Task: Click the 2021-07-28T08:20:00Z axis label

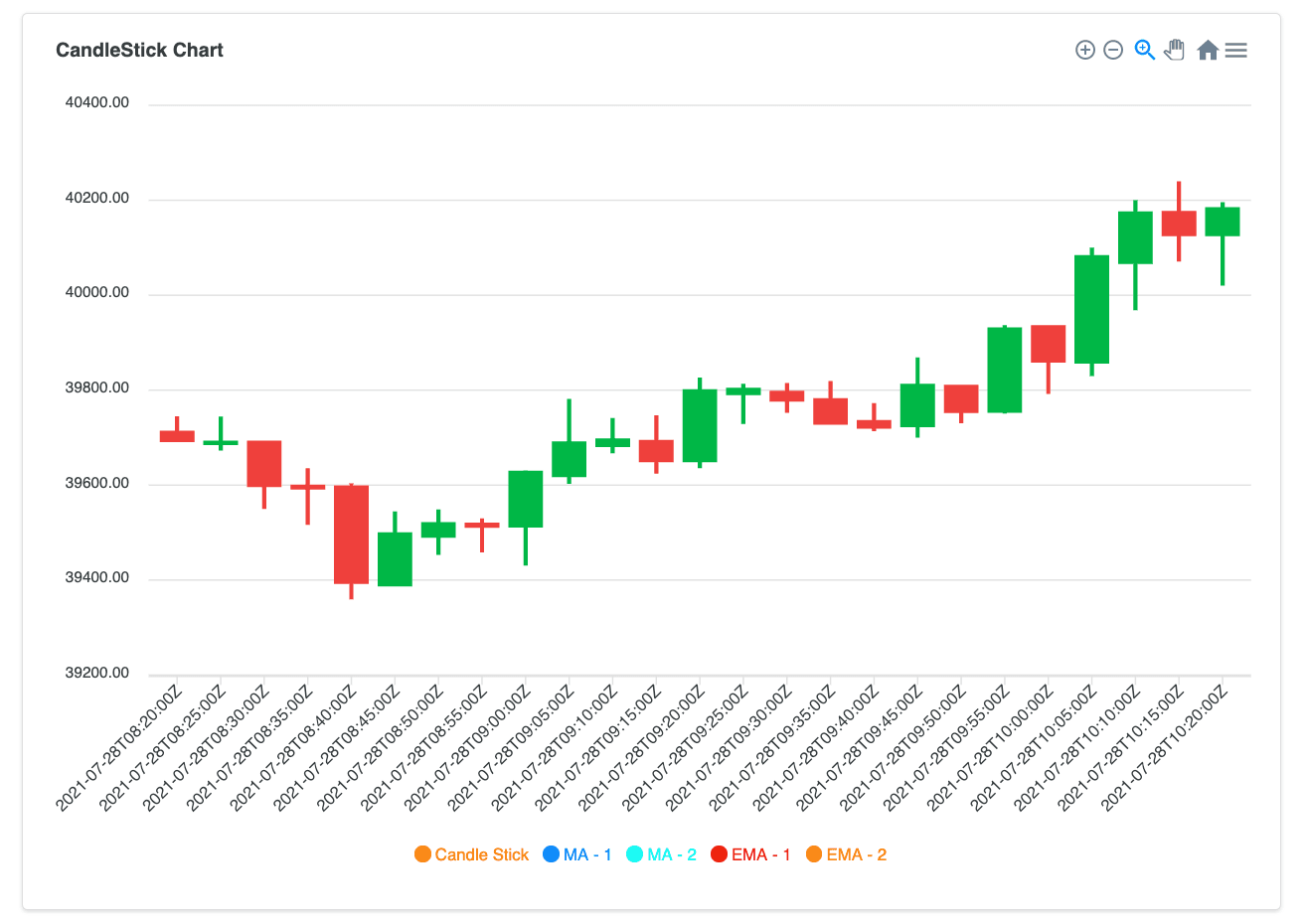Action: point(118,748)
